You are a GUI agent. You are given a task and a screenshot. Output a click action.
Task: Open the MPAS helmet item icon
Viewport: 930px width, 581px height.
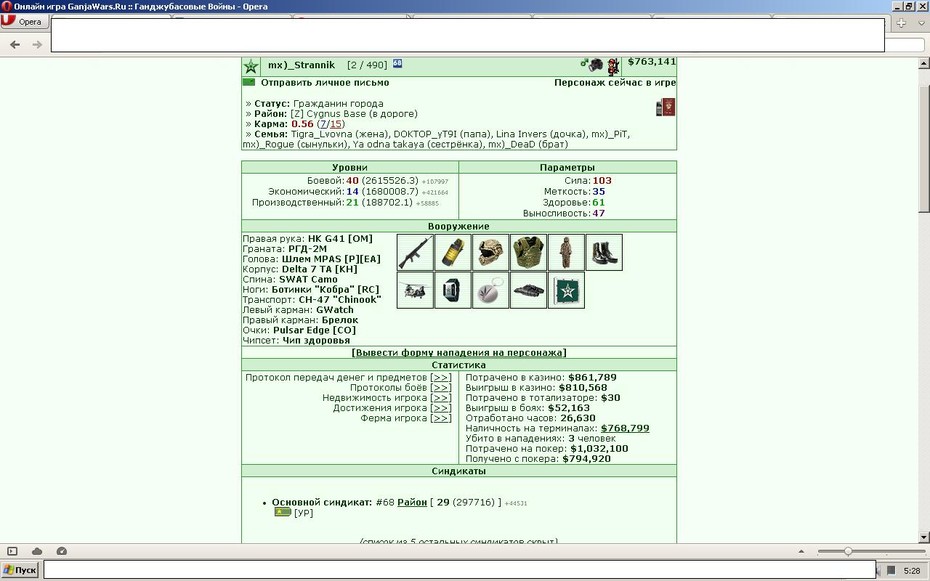(491, 253)
